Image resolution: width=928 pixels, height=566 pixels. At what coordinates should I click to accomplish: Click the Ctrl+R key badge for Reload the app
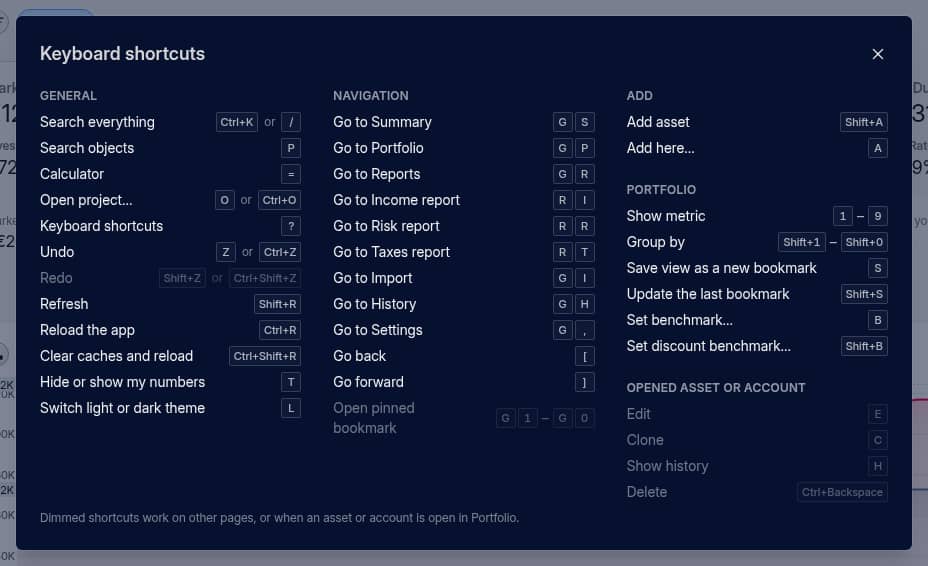[x=280, y=330]
